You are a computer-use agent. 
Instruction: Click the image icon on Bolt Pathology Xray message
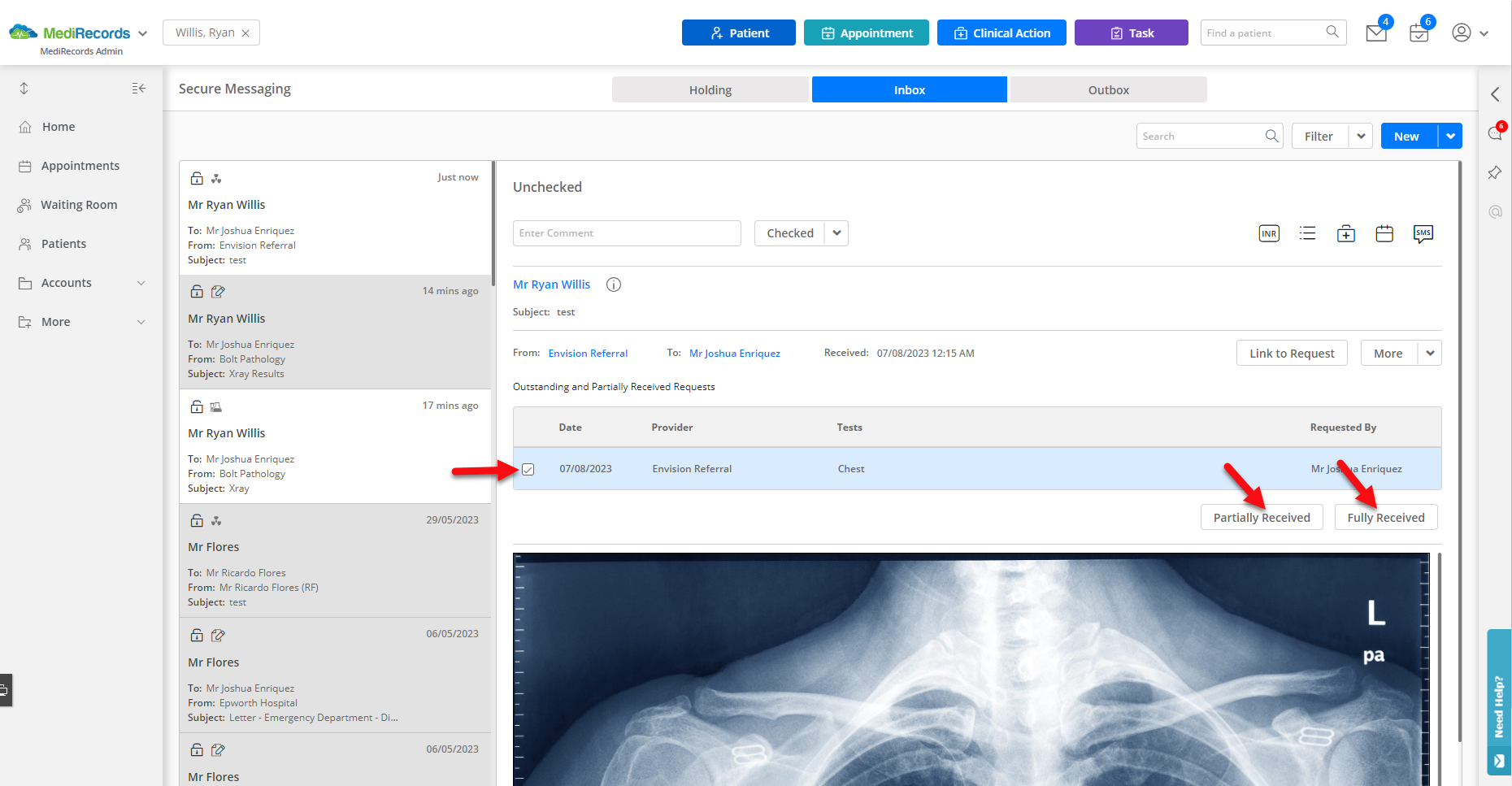216,406
